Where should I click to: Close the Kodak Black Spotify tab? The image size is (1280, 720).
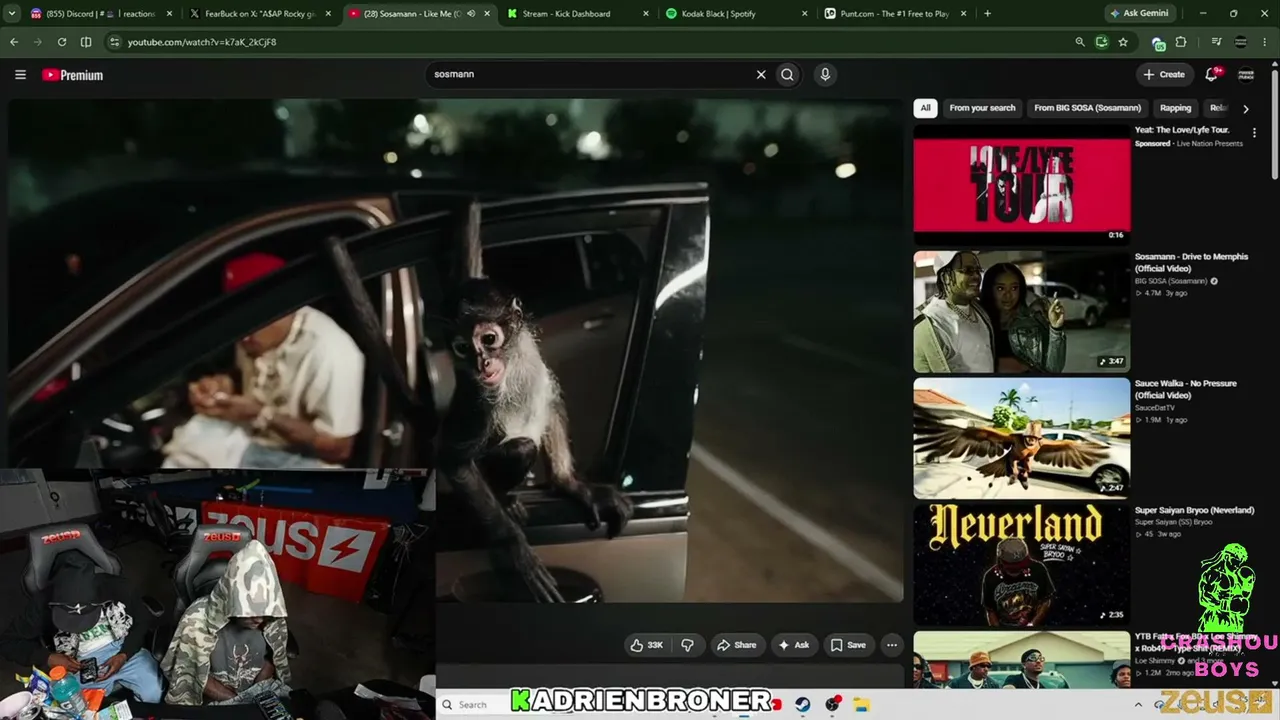[x=805, y=14]
